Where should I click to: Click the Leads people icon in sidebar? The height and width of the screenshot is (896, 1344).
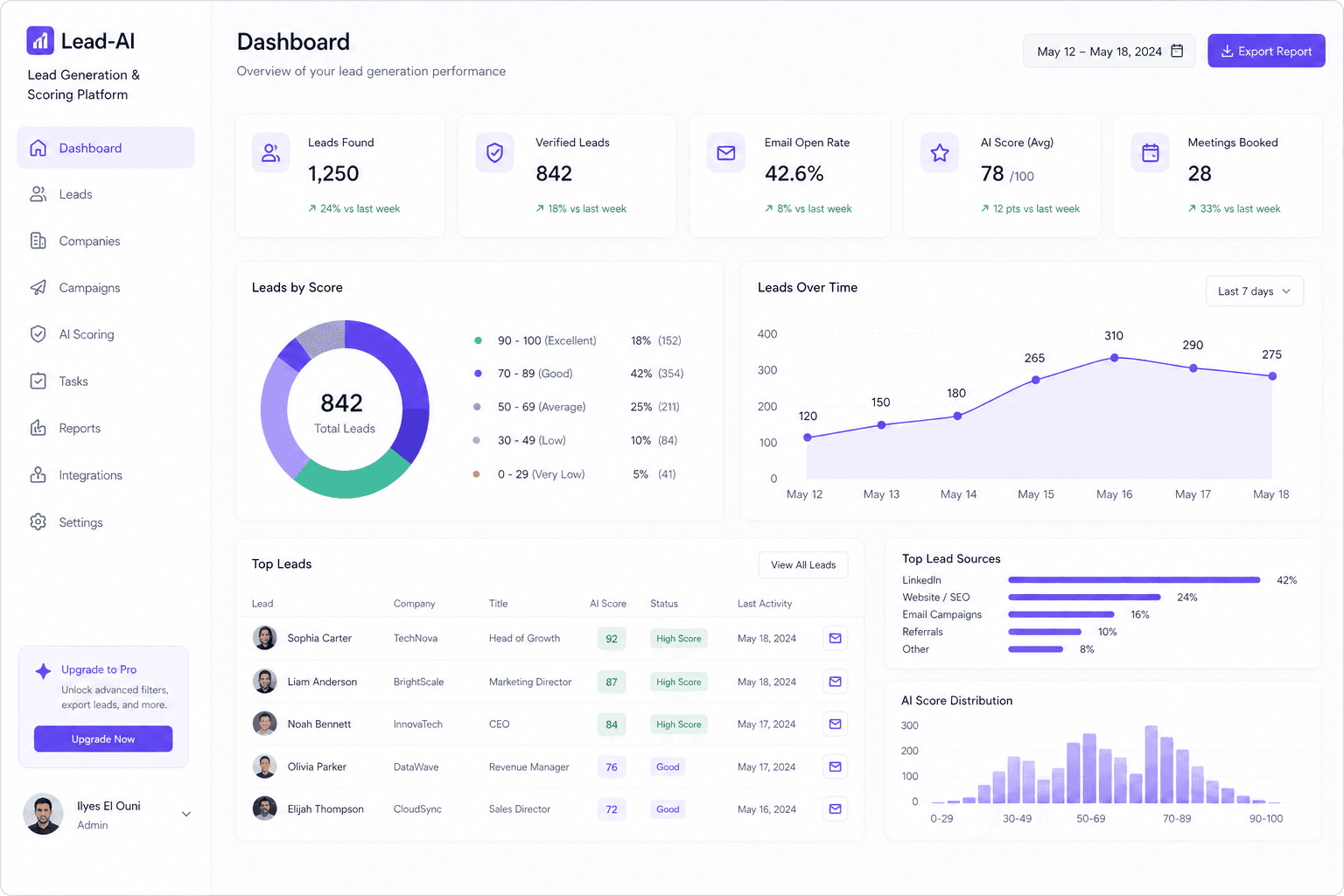click(x=38, y=194)
